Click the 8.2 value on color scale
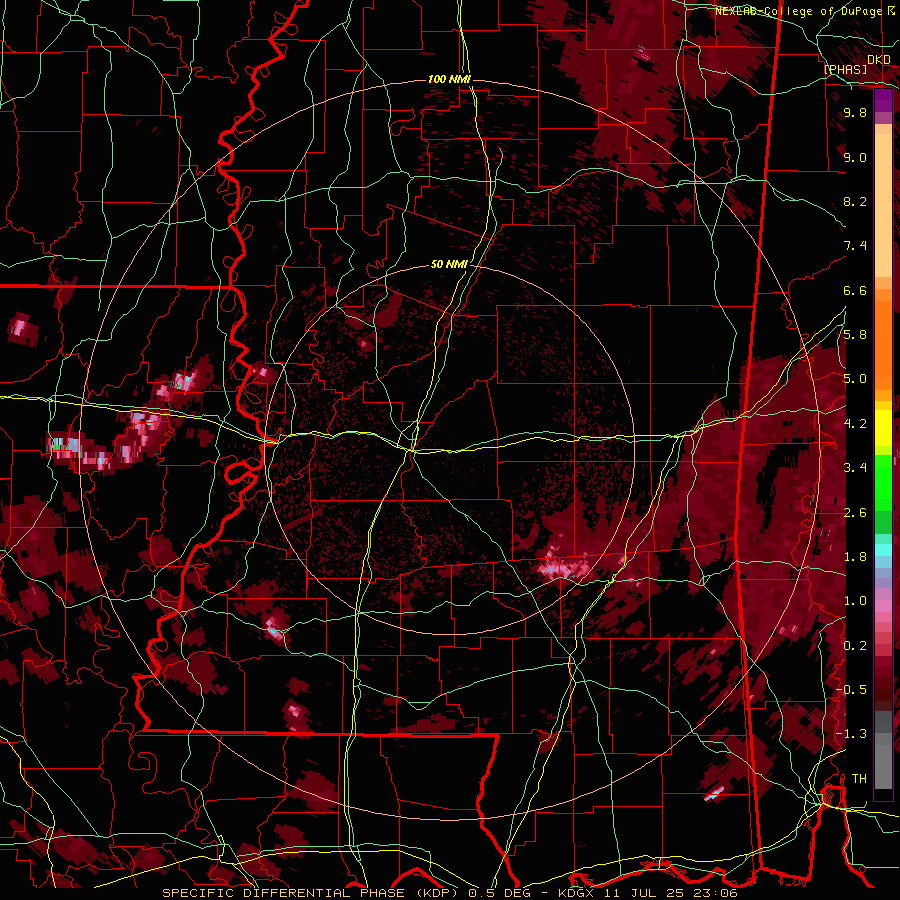 pos(855,201)
